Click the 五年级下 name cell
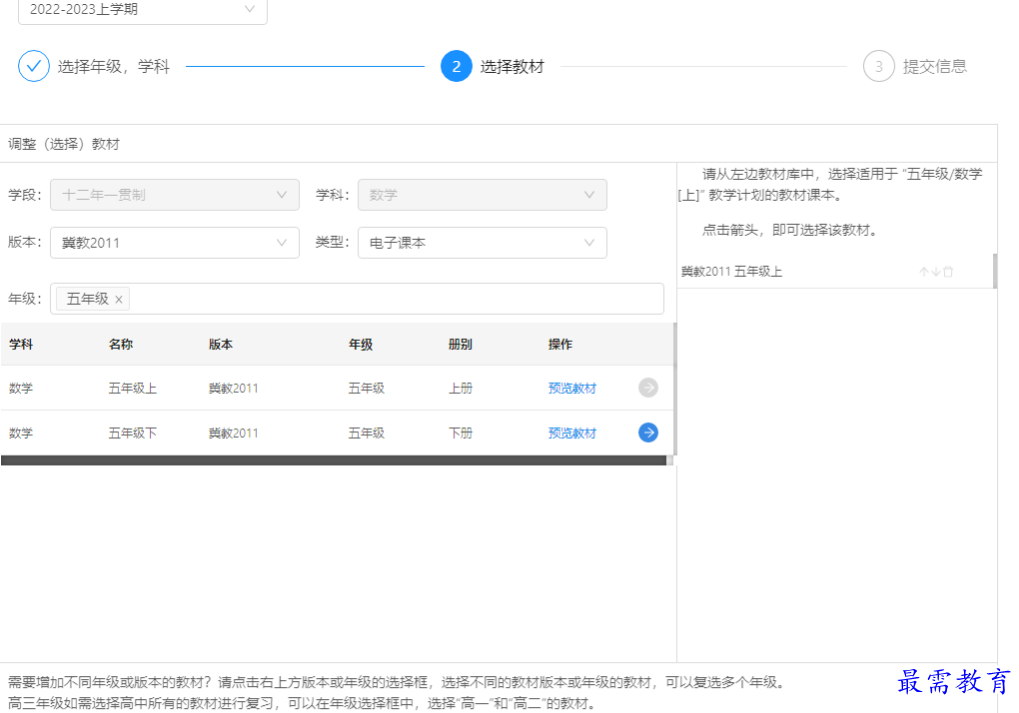This screenshot has height=713, width=1019. click(133, 433)
